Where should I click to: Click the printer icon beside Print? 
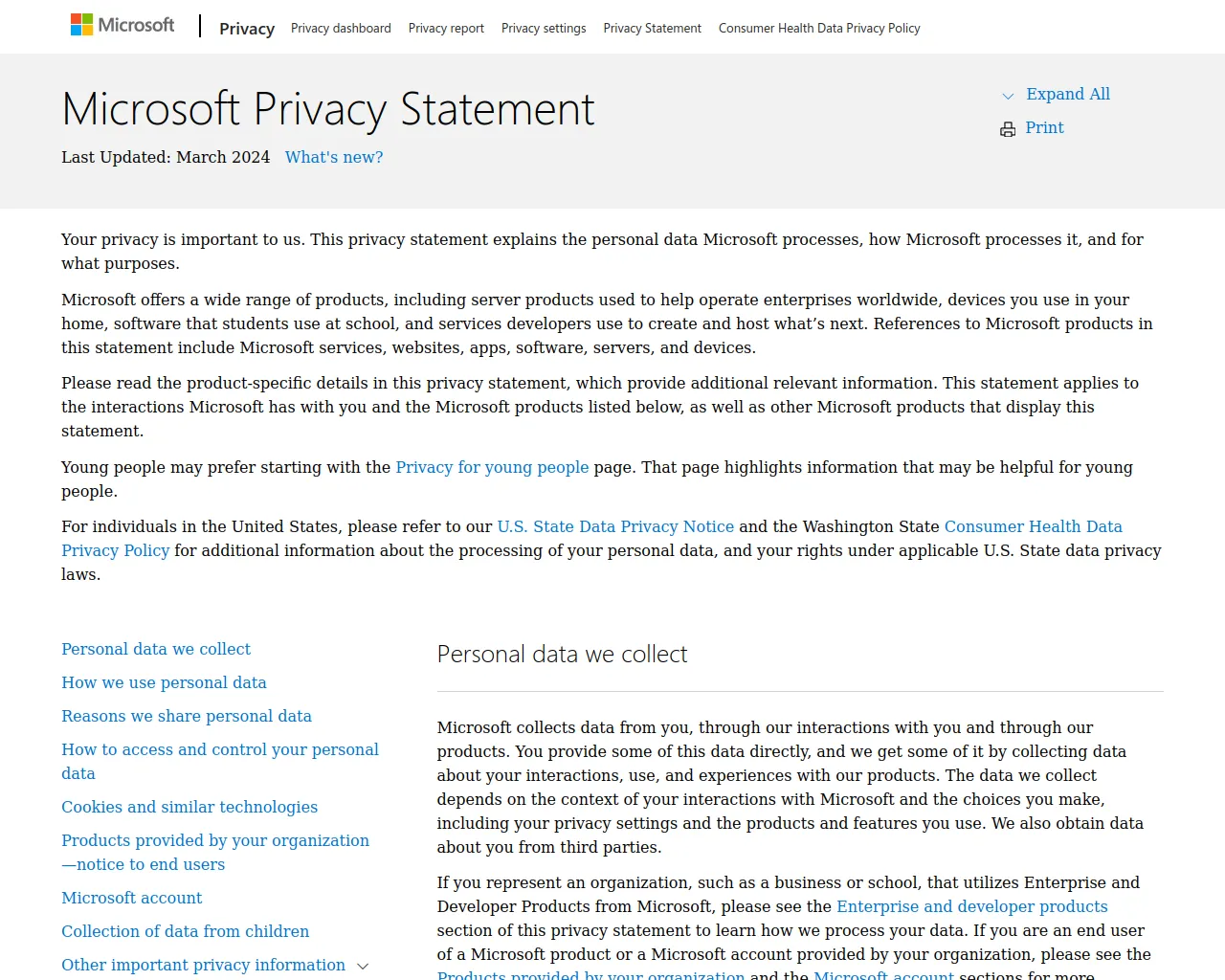[1008, 129]
